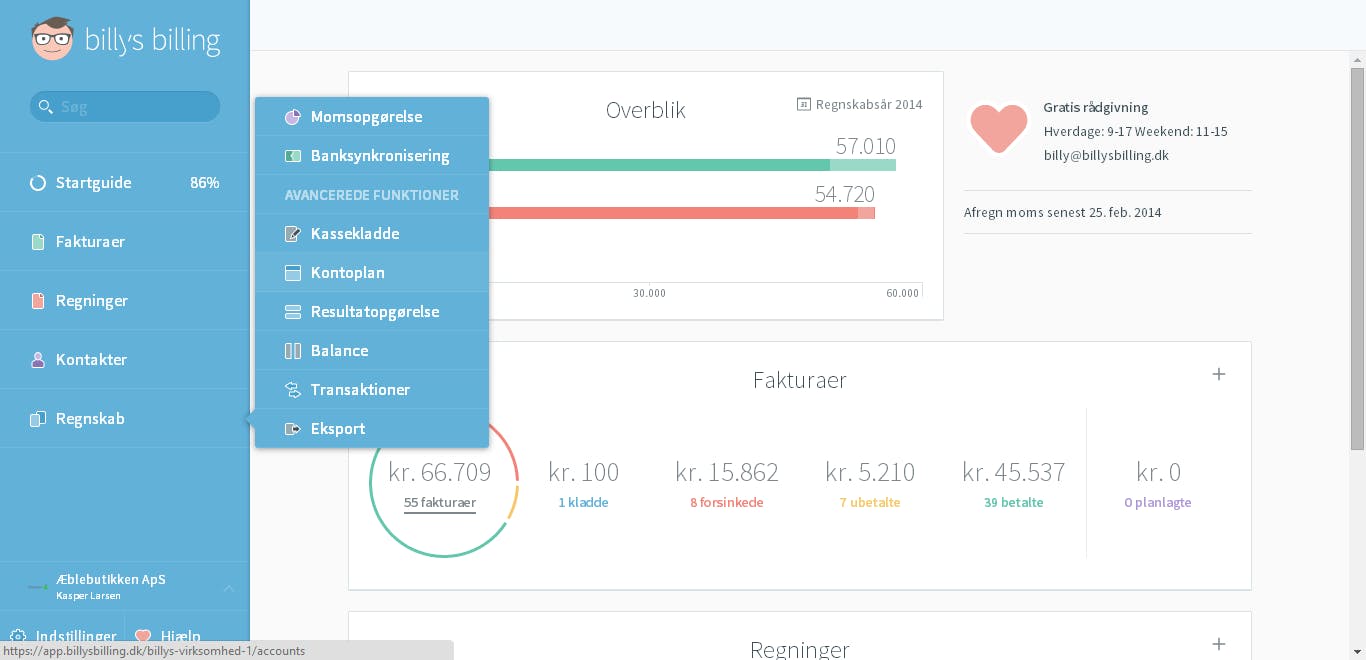Show the 7 ubetalte invoices

pyautogui.click(x=870, y=503)
